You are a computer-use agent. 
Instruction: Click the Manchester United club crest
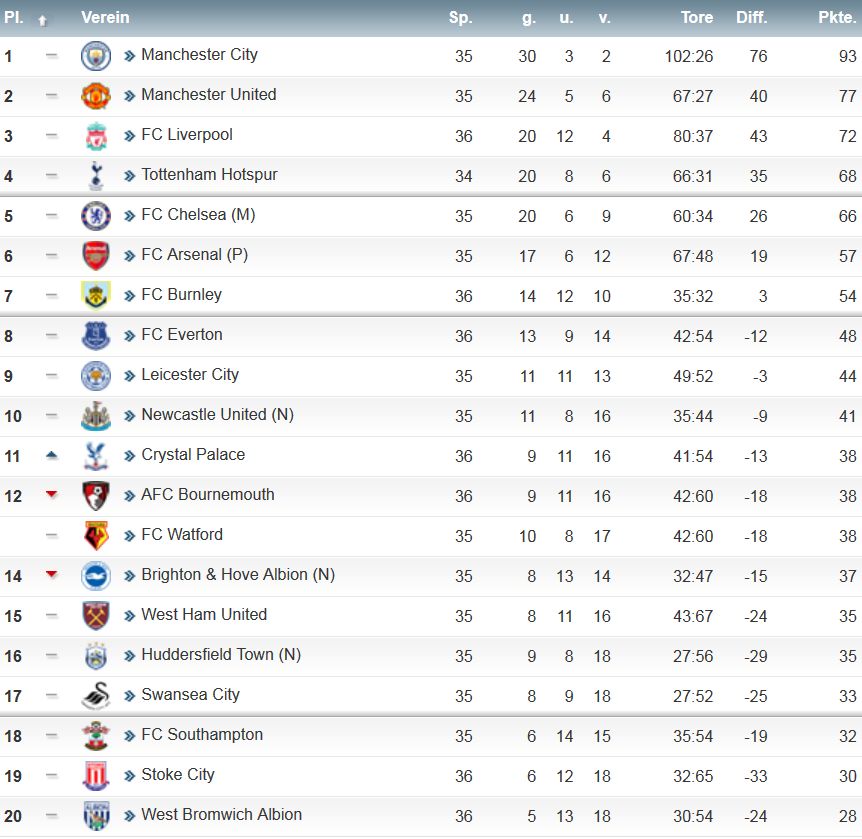click(x=96, y=96)
